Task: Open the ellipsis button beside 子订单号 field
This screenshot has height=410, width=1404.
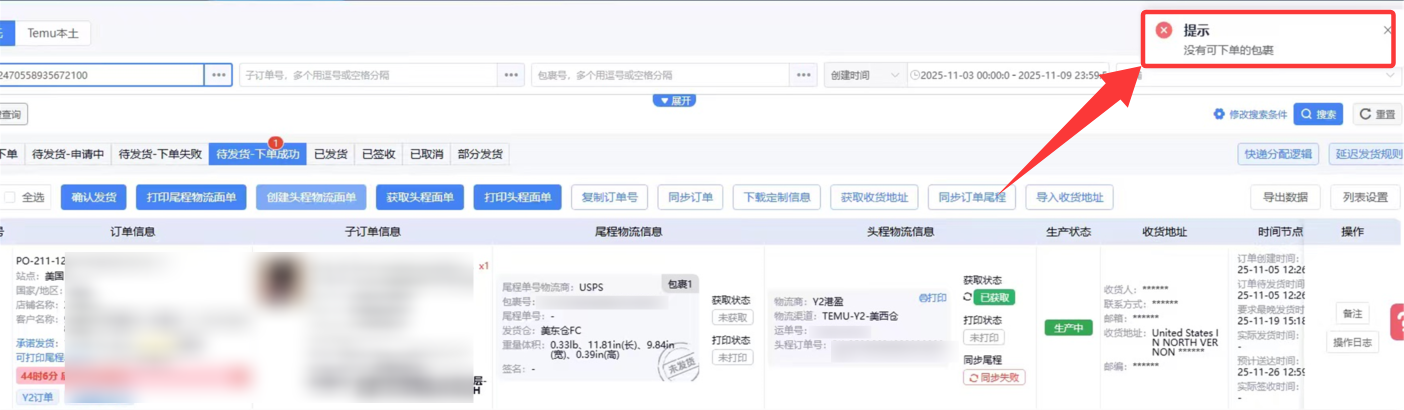Action: 512,75
